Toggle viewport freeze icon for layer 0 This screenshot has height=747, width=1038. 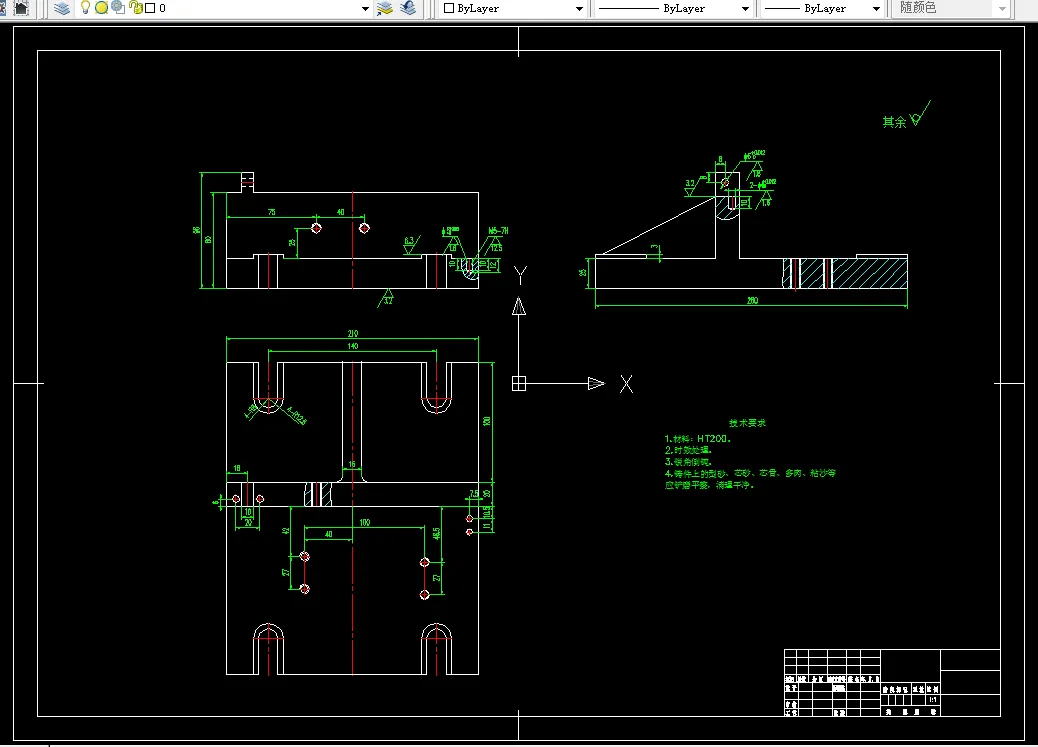click(x=118, y=8)
